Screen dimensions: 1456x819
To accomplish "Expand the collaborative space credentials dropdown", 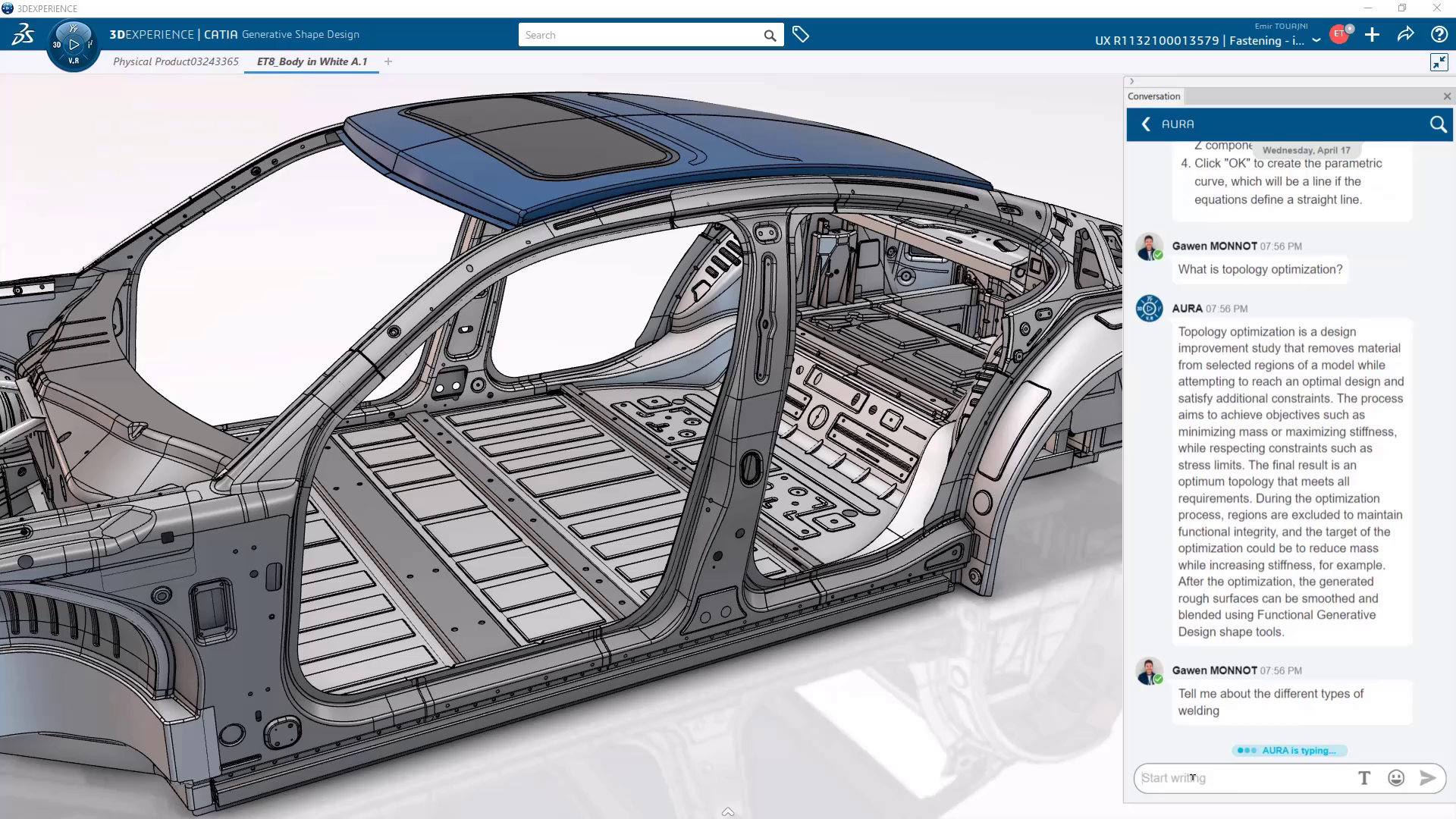I will click(1316, 40).
